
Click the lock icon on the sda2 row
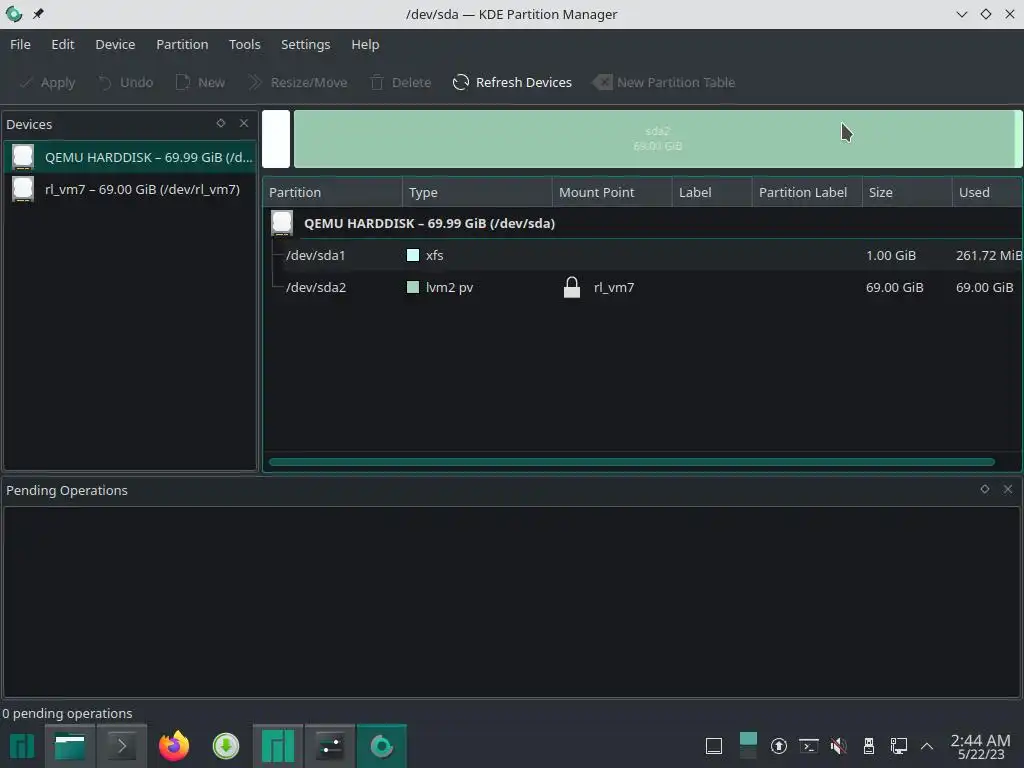(571, 287)
